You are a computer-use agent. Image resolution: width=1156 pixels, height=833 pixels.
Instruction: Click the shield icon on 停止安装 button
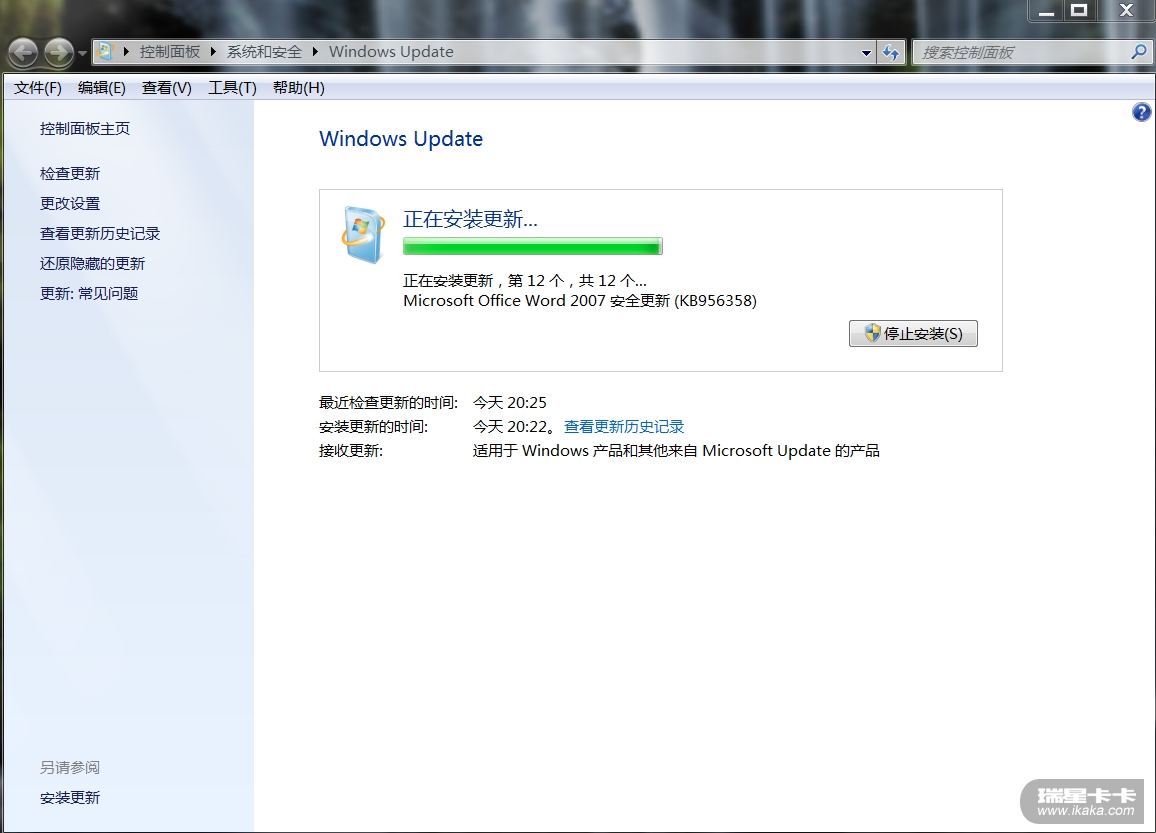pyautogui.click(x=872, y=332)
